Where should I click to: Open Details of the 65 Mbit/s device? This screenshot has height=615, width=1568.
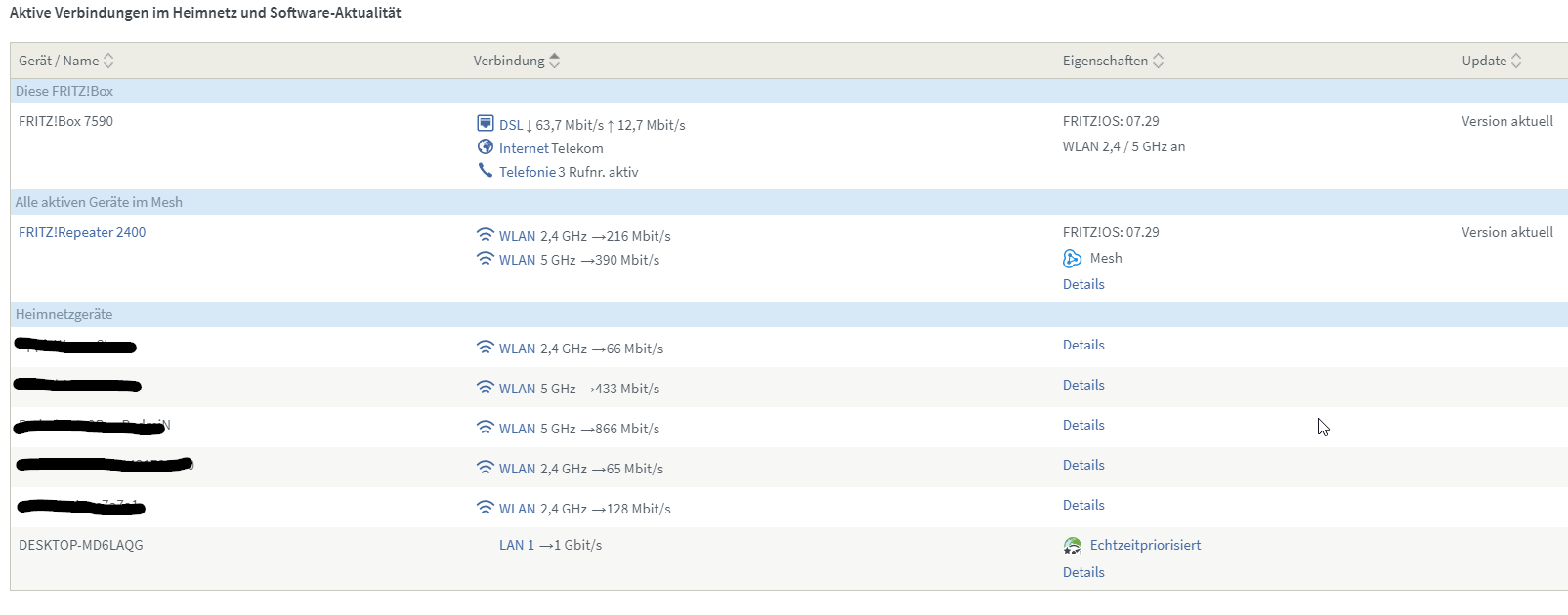coord(1083,465)
